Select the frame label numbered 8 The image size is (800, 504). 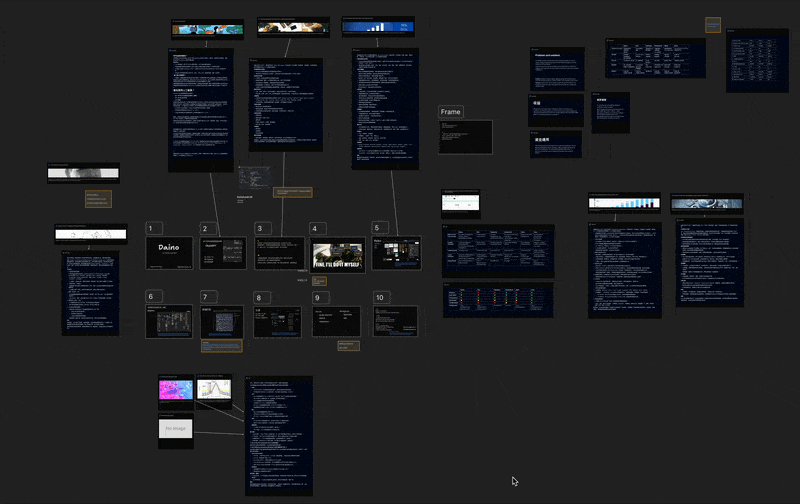click(x=262, y=297)
